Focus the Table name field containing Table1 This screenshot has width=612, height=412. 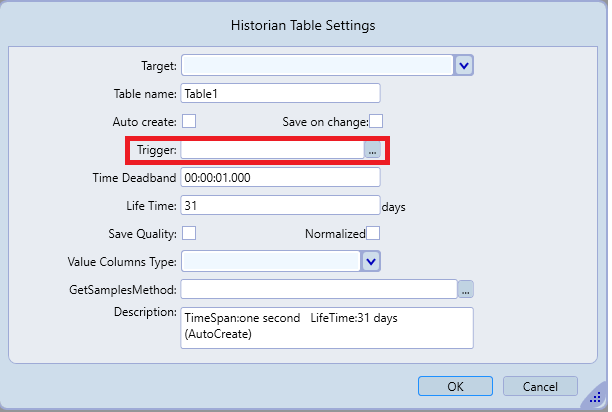coord(280,93)
